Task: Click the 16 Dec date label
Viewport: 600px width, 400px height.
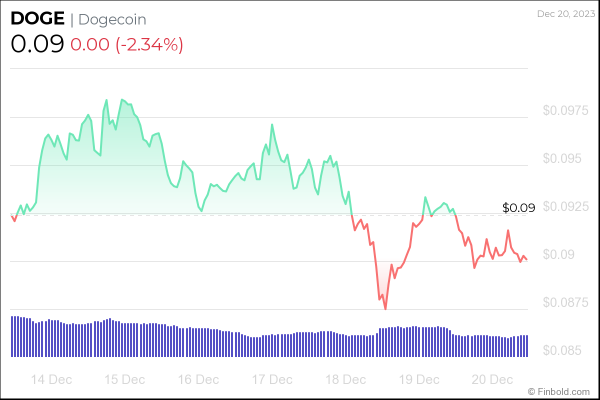Action: point(198,380)
